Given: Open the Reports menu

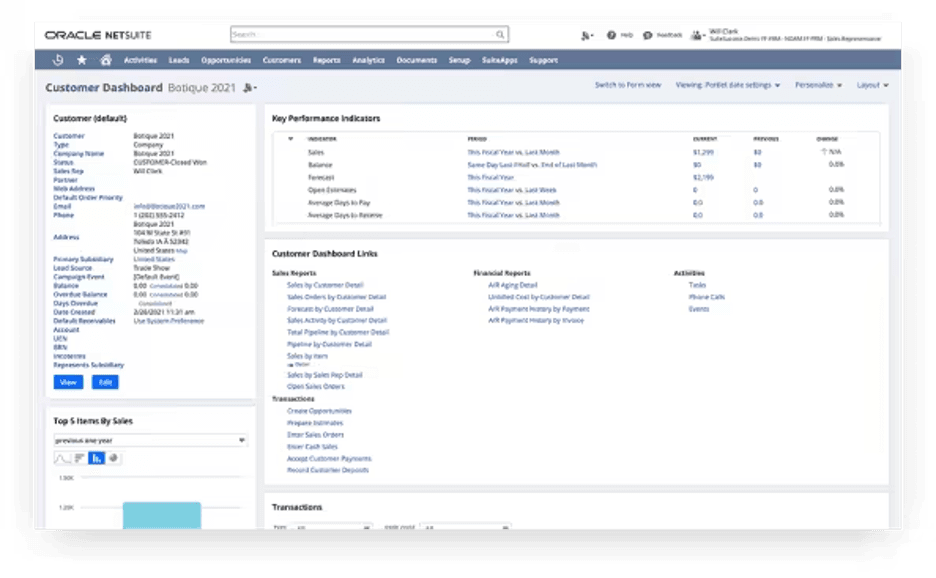Looking at the screenshot, I should click(x=326, y=60).
